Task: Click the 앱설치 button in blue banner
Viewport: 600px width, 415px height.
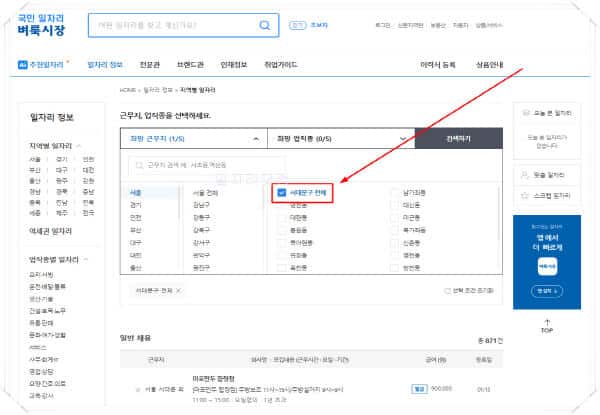Action: pyautogui.click(x=547, y=291)
